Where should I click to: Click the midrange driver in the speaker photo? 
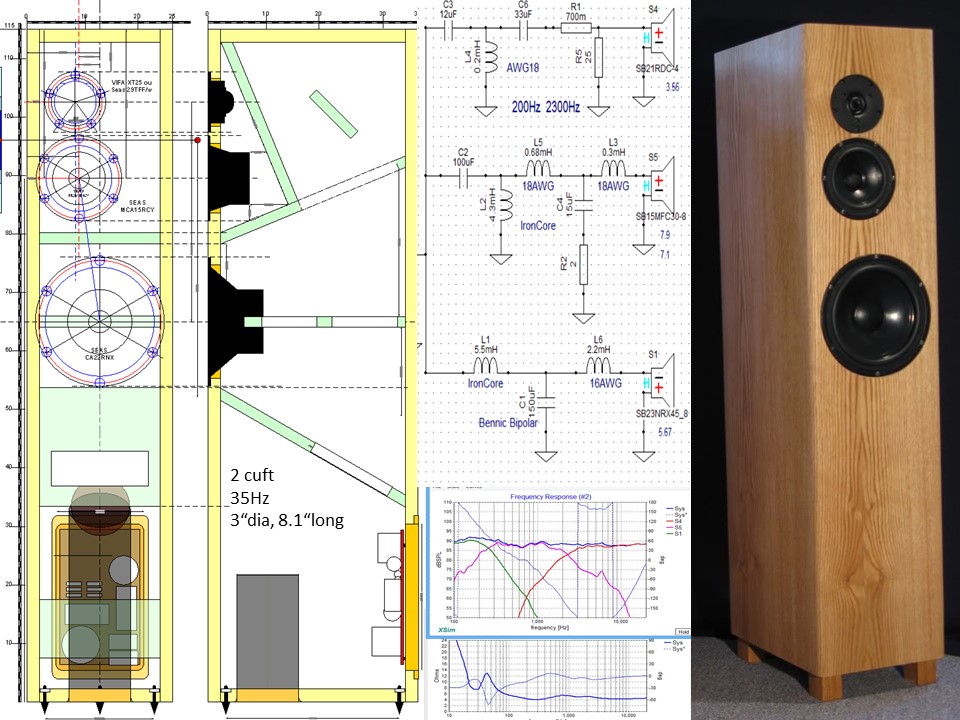tap(858, 178)
